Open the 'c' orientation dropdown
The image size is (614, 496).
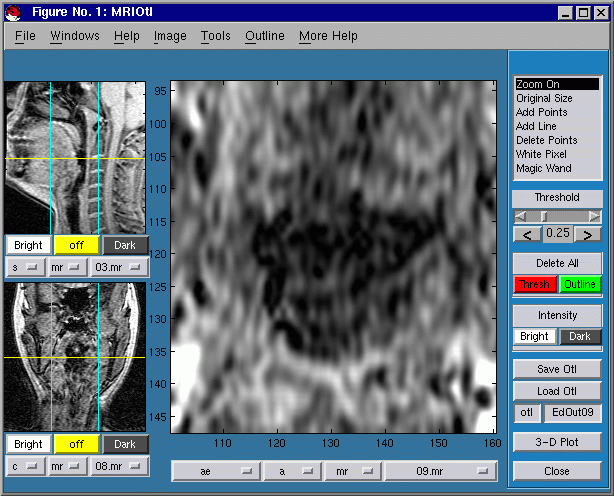(x=26, y=466)
